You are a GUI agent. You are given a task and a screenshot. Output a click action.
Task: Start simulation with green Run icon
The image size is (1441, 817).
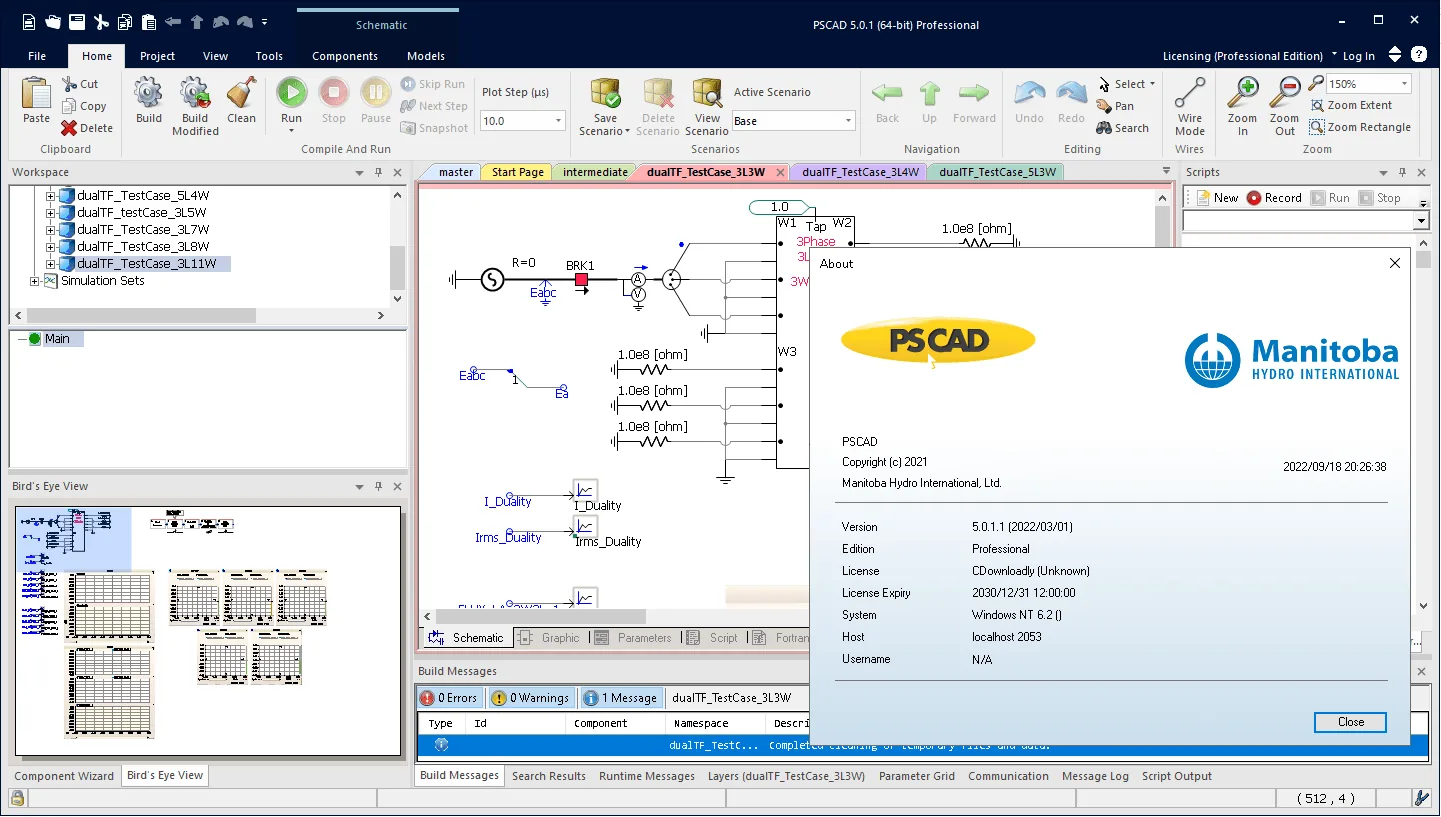(x=291, y=93)
